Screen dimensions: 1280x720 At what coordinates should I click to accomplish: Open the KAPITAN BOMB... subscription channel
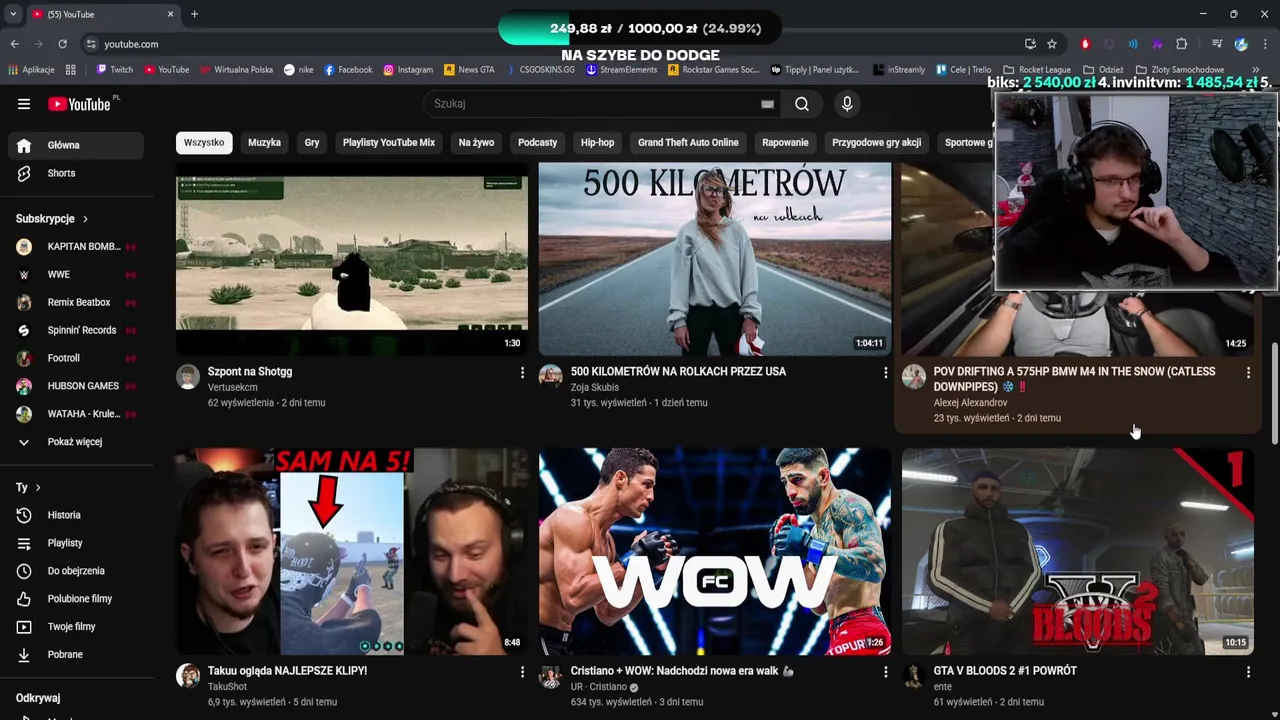(76, 246)
